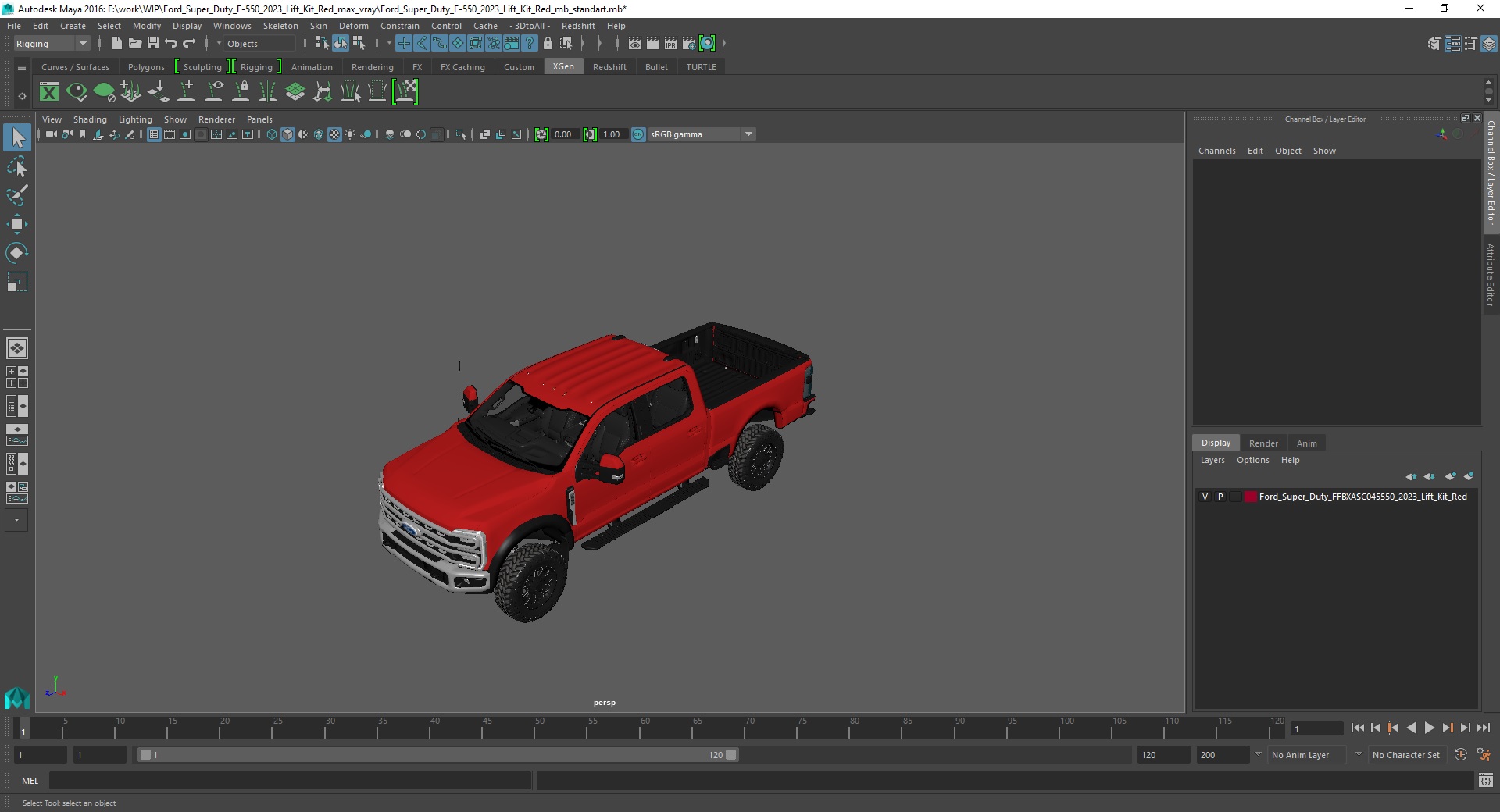The width and height of the screenshot is (1500, 812).
Task: Open the XGen window shelf icon
Action: pos(49,92)
